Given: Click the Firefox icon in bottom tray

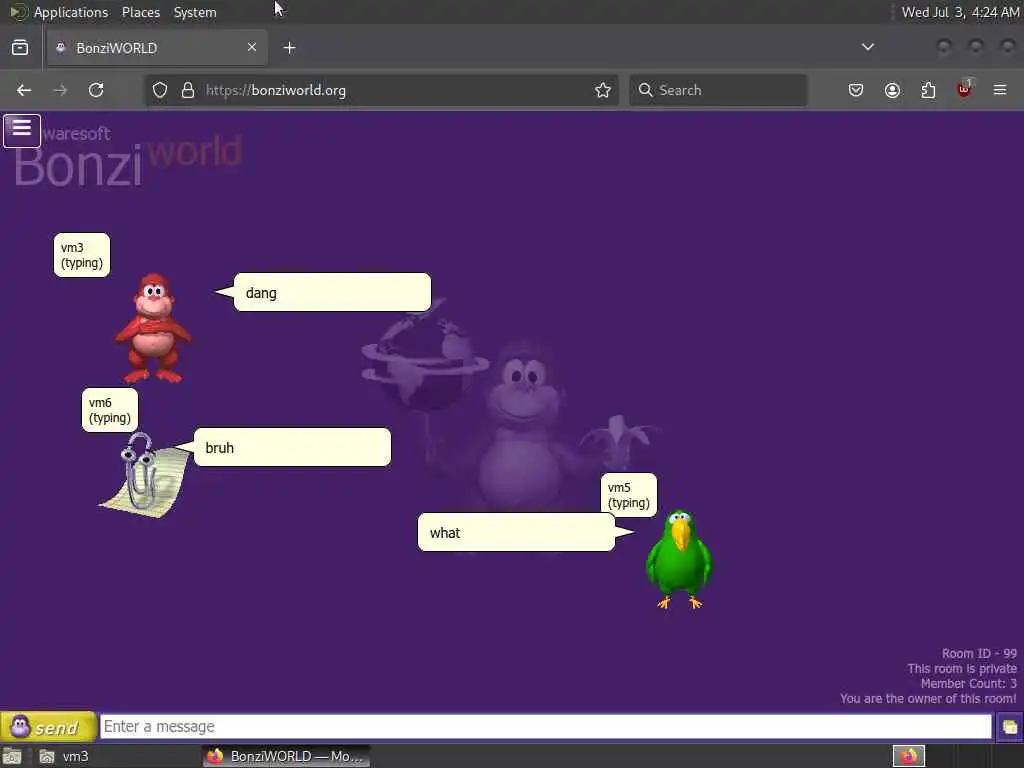Looking at the screenshot, I should click(x=909, y=756).
